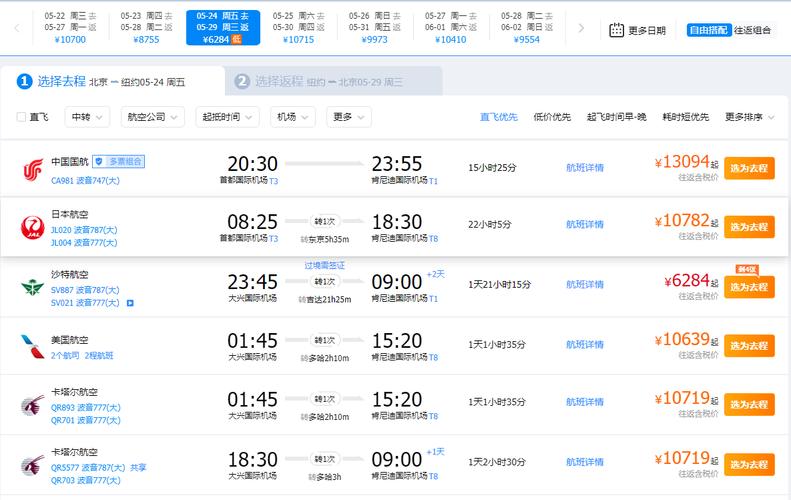Click the 转1次 label on JAL row

tap(324, 221)
